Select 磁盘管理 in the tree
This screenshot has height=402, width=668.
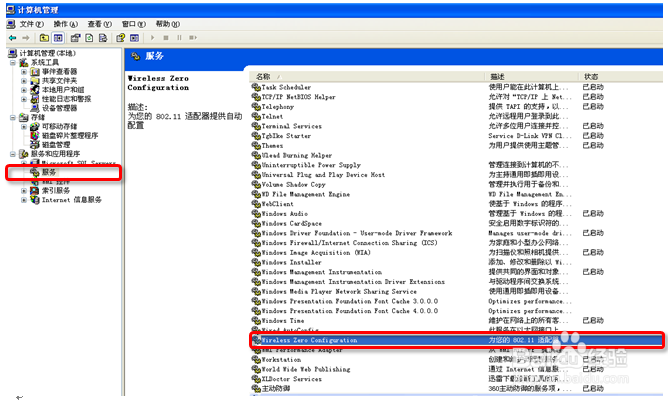56,145
